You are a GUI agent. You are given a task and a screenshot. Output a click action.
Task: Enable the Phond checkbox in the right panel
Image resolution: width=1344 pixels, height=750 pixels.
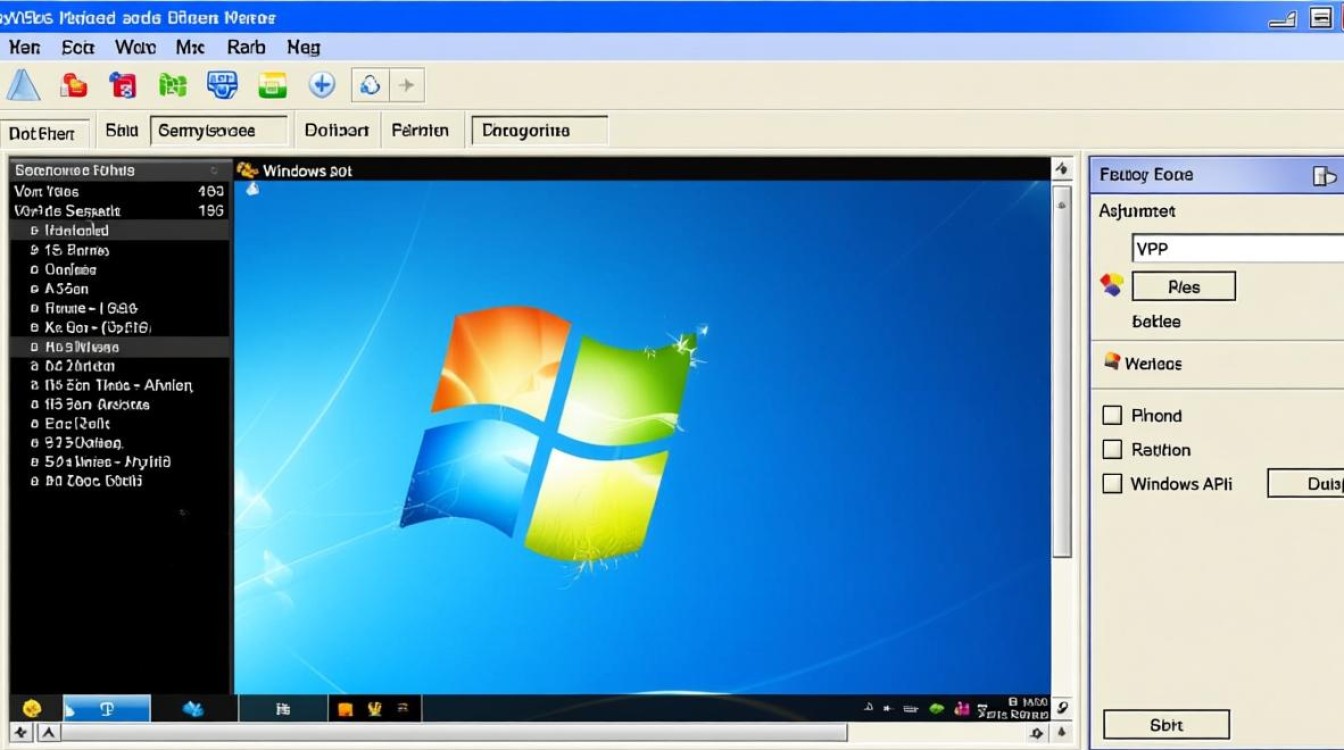(x=1113, y=415)
